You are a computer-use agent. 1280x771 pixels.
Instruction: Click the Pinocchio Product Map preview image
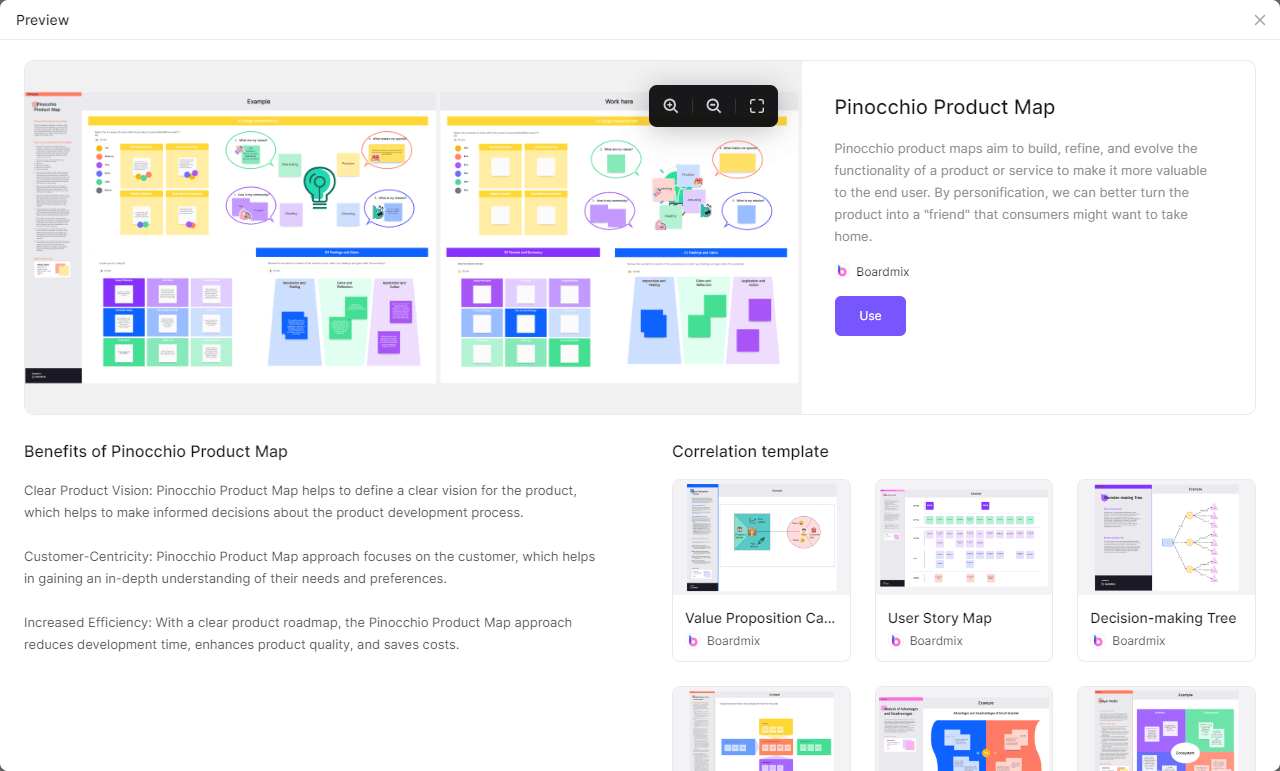point(413,237)
